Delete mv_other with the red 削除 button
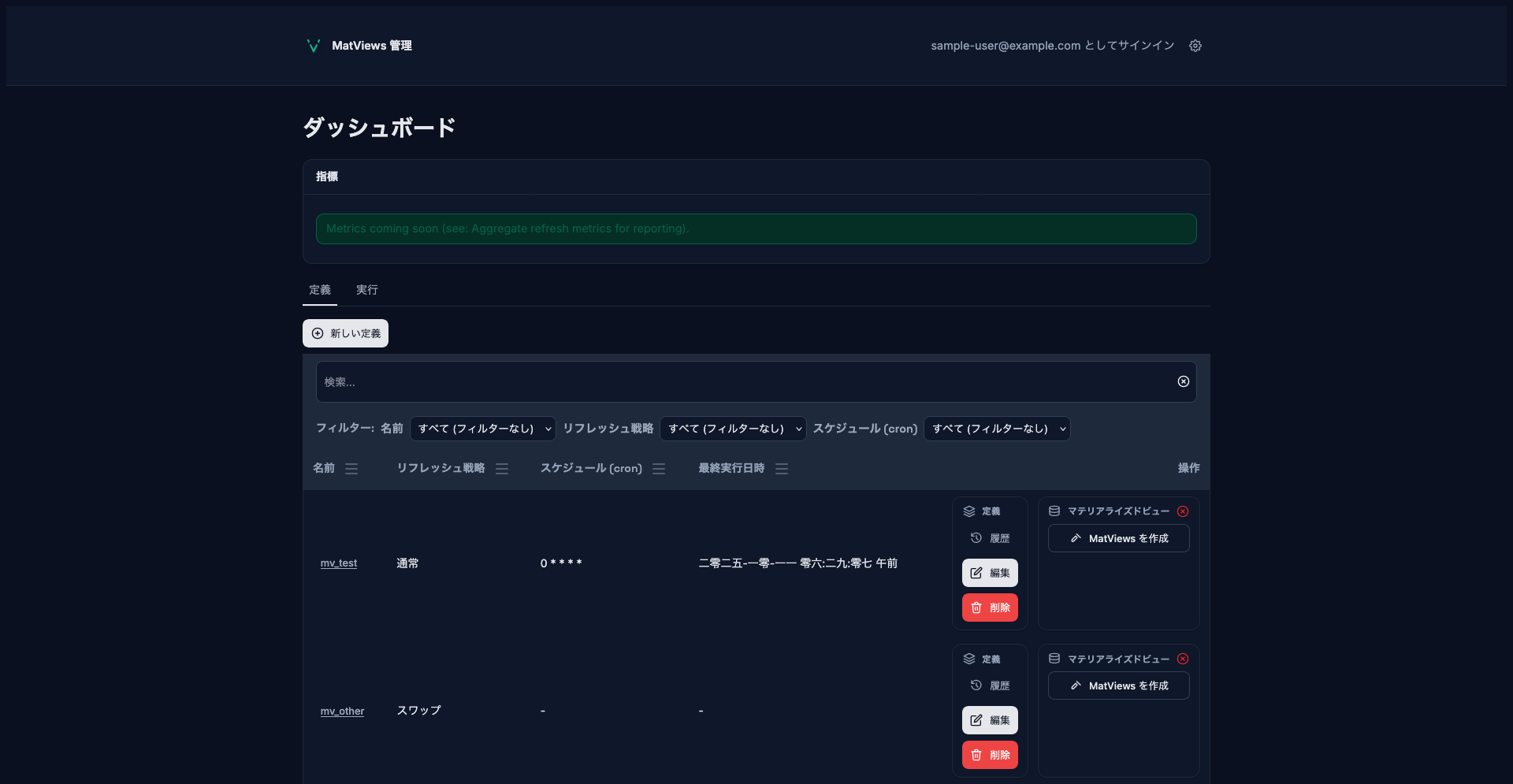 (x=990, y=755)
